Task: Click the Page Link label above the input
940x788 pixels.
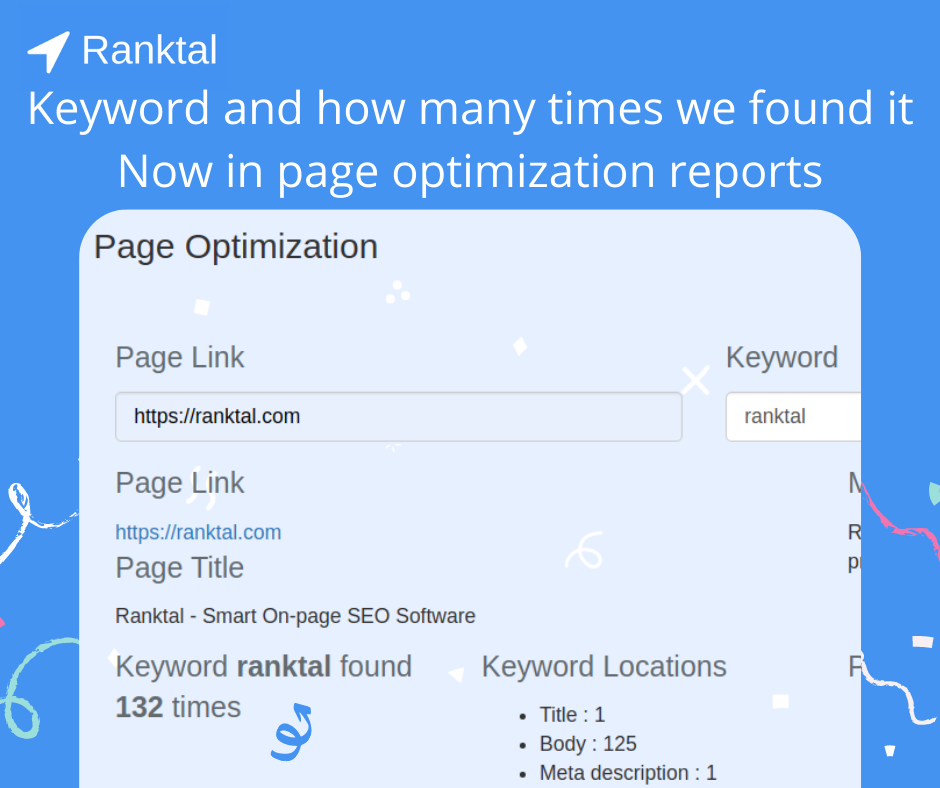Action: [x=180, y=358]
